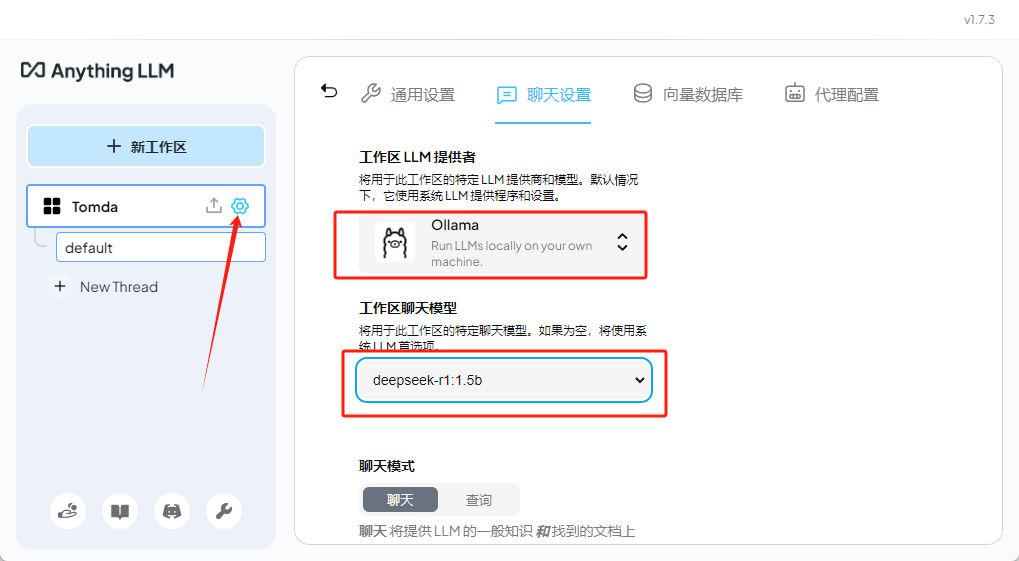Switch to the 通用设置 tab
This screenshot has width=1019, height=561.
point(408,95)
